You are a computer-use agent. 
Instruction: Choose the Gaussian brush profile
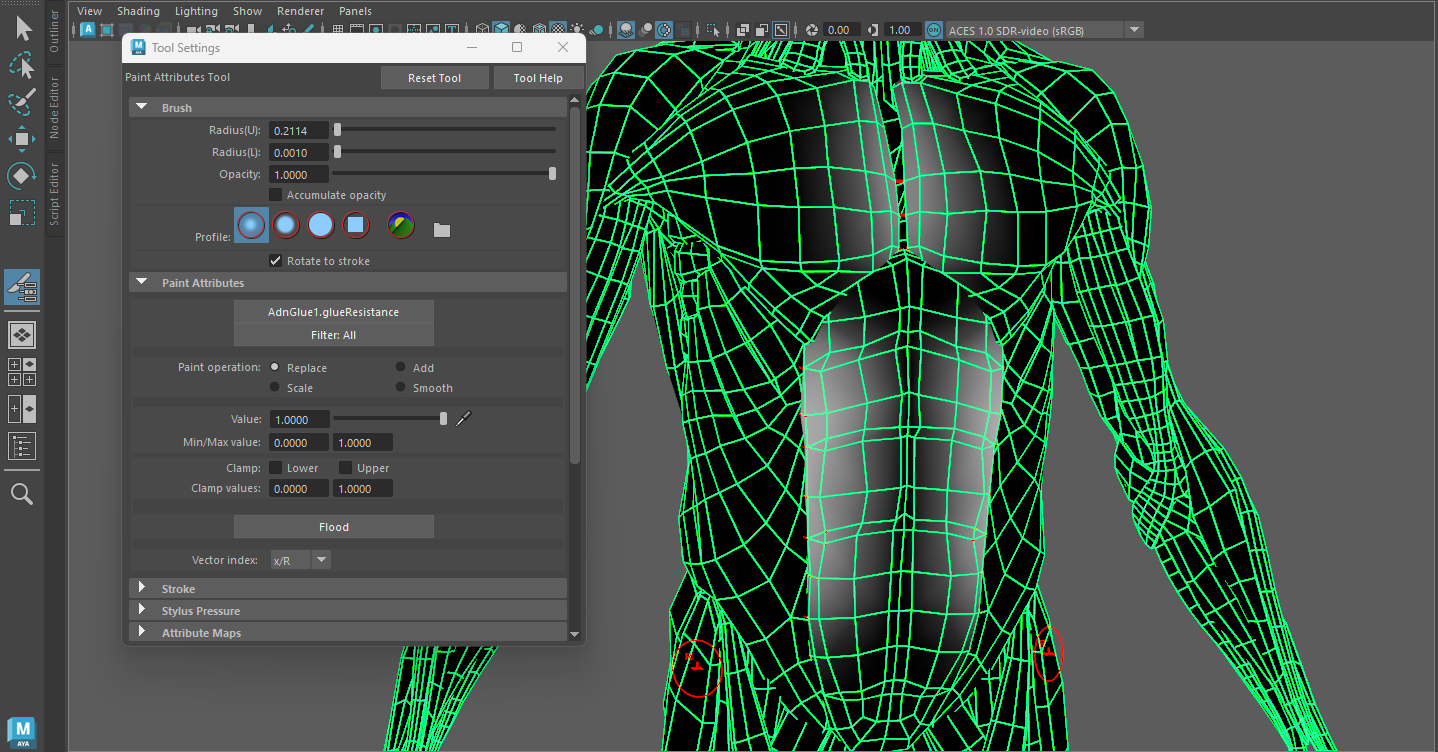[x=251, y=226]
